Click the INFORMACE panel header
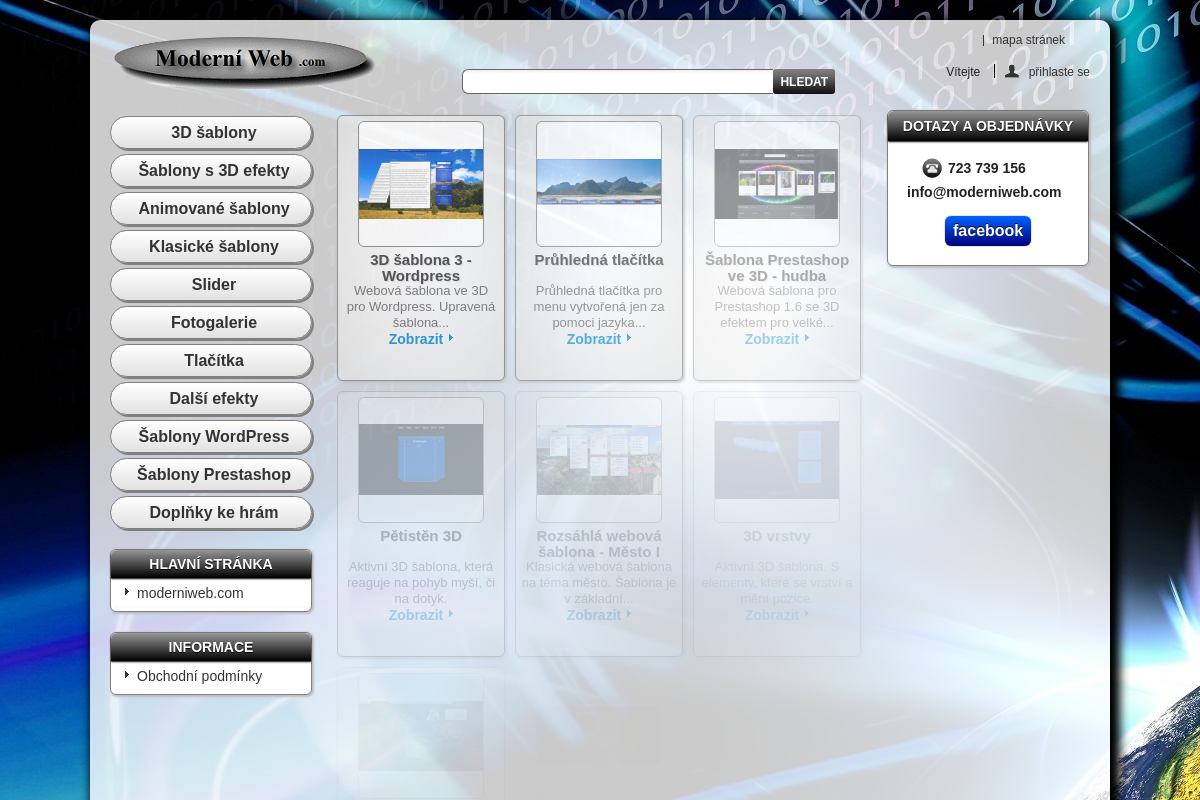 [211, 647]
